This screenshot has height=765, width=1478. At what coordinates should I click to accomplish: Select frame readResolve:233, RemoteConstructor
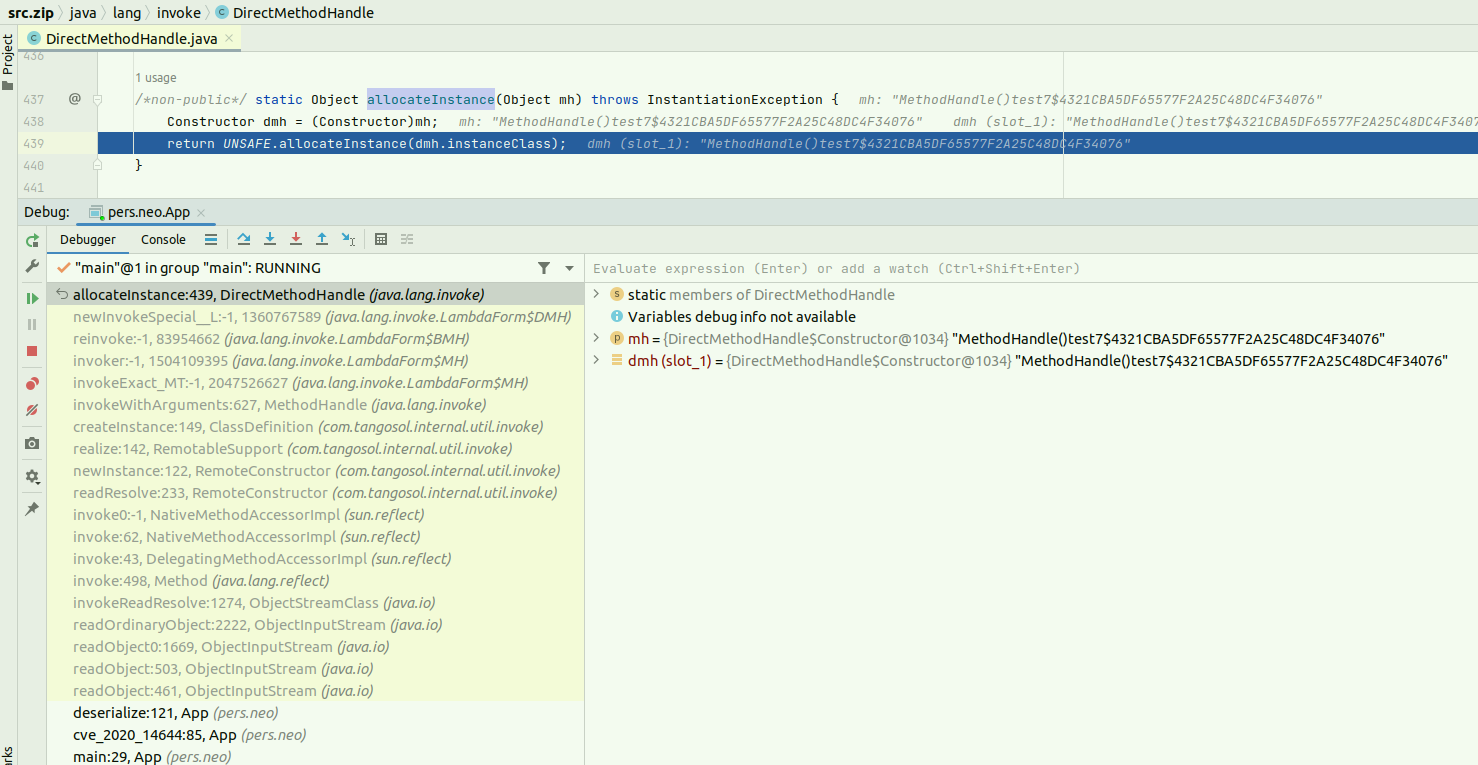pos(315,493)
